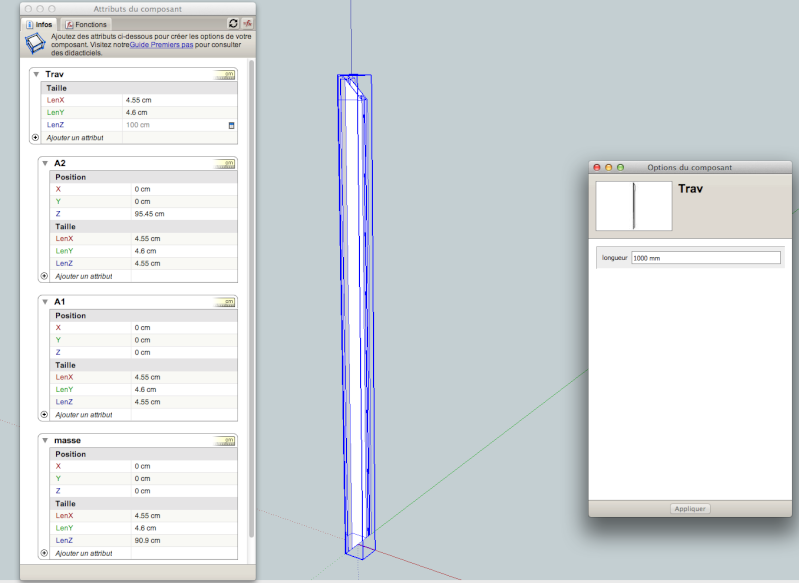Click the Position header in the masse section
Image resolution: width=799 pixels, height=583 pixels.
click(70, 454)
